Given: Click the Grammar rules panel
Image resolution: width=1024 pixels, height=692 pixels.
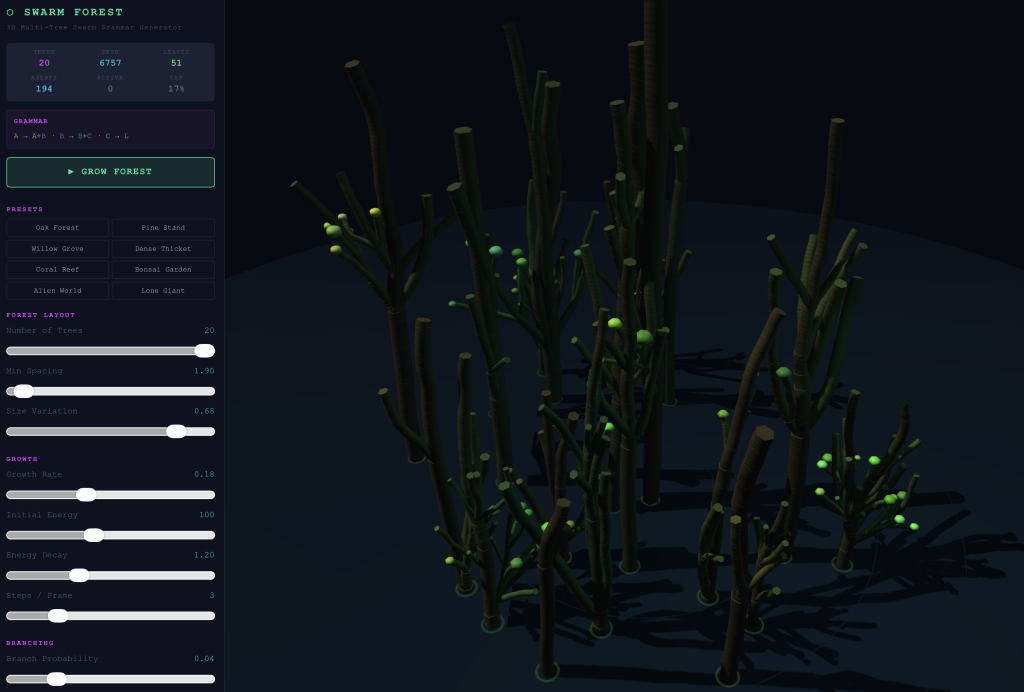Looking at the screenshot, I should click(110, 129).
